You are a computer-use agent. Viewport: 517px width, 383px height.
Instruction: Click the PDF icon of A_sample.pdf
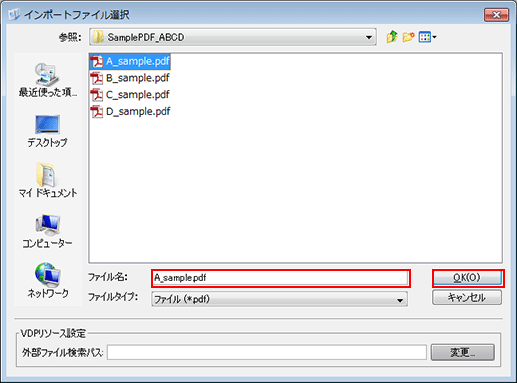point(97,62)
